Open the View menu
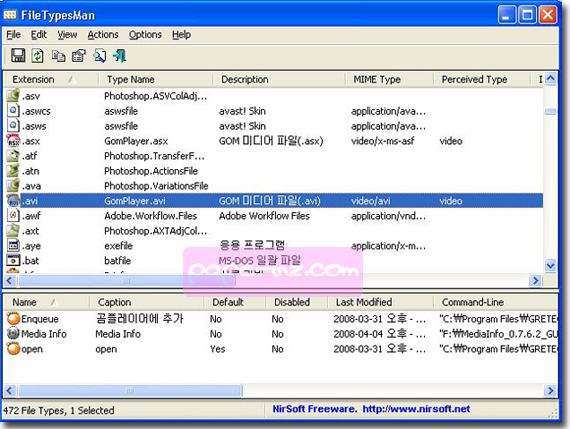The width and height of the screenshot is (570, 429). tap(67, 35)
